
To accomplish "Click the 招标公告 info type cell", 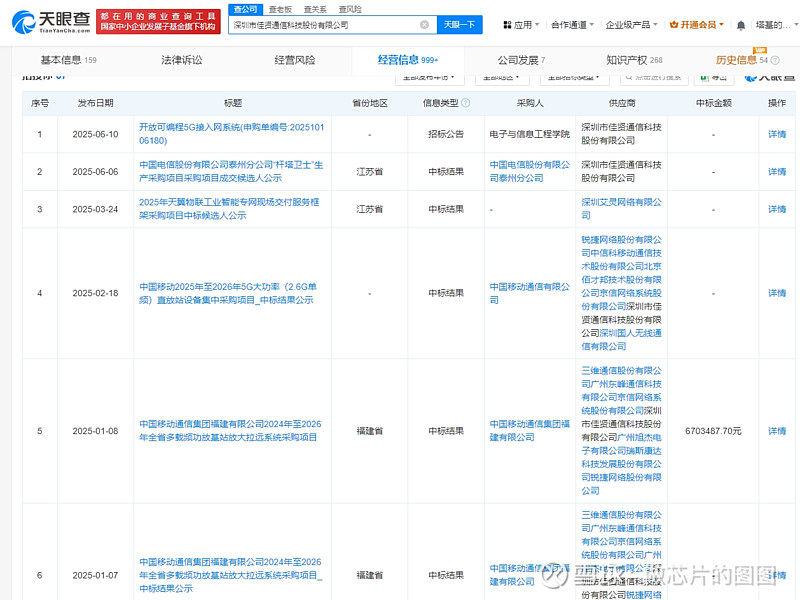I will tap(446, 134).
